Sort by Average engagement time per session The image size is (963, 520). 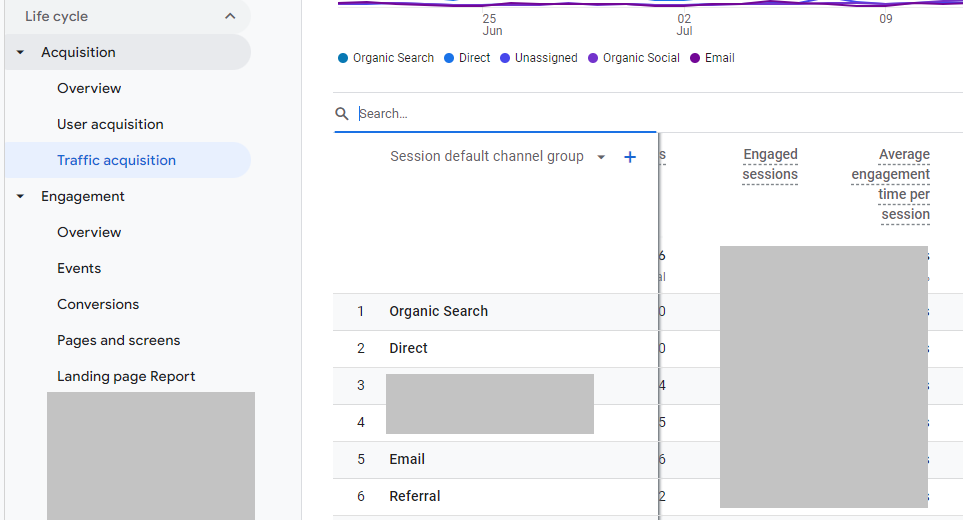pyautogui.click(x=891, y=184)
